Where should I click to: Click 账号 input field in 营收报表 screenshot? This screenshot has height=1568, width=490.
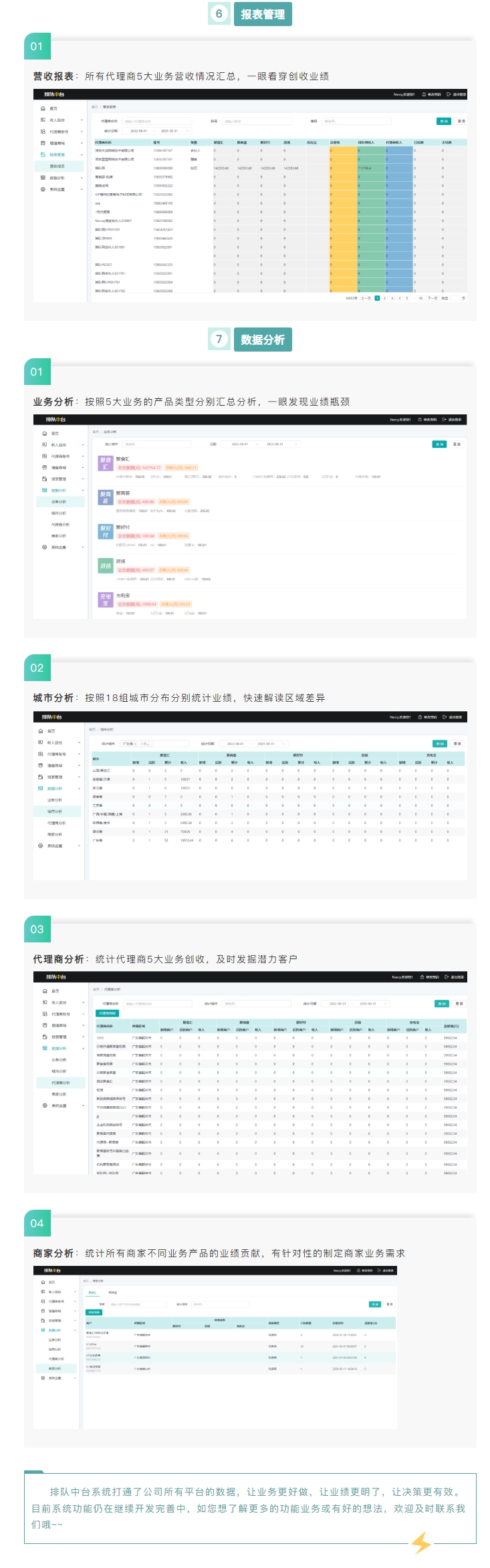[x=257, y=122]
